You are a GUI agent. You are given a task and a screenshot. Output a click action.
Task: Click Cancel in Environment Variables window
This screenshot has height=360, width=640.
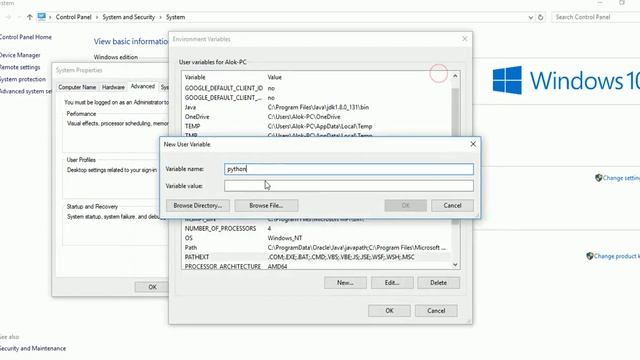(436, 311)
